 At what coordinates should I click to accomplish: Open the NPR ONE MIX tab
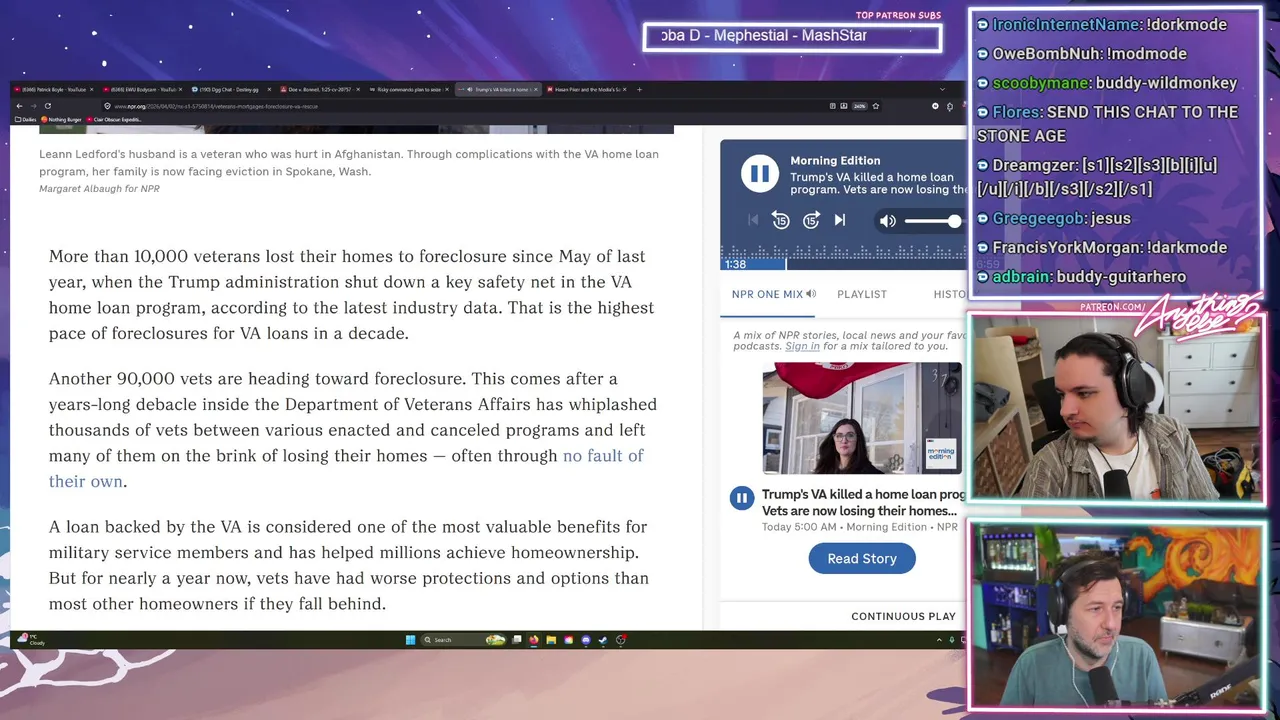773,294
